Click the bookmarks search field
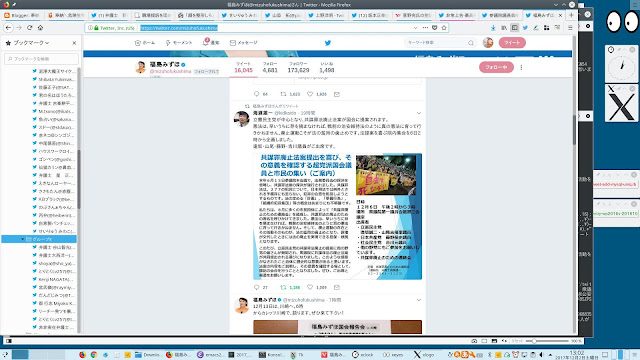 click(41, 59)
